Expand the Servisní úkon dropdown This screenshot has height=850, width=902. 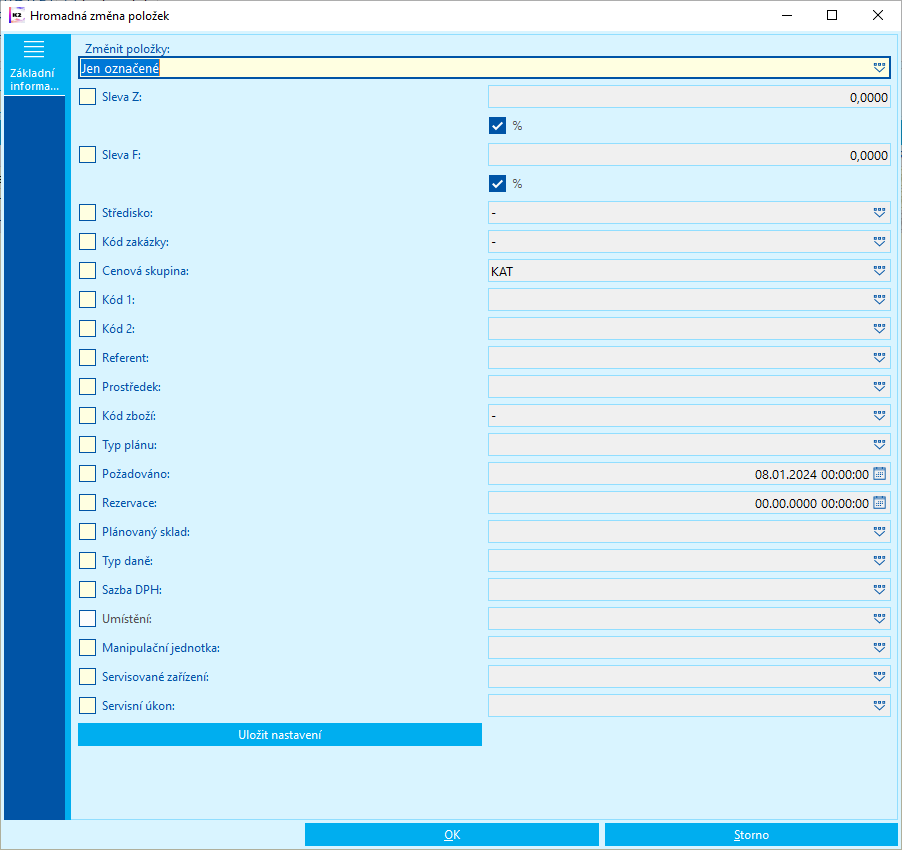point(879,706)
